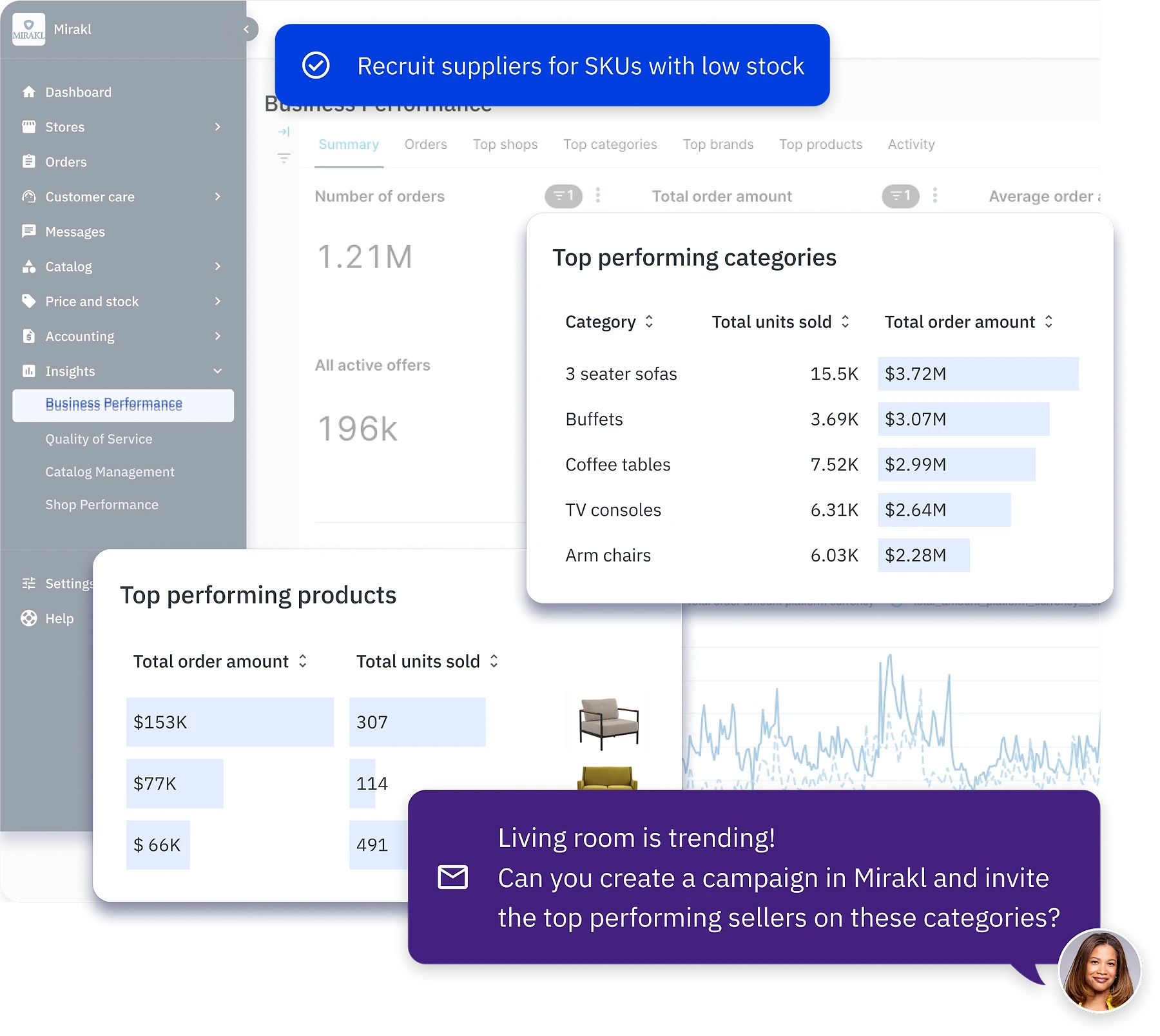Viewport: 1160px width, 1036px height.
Task: Click the 307 units sold bar
Action: coord(418,722)
